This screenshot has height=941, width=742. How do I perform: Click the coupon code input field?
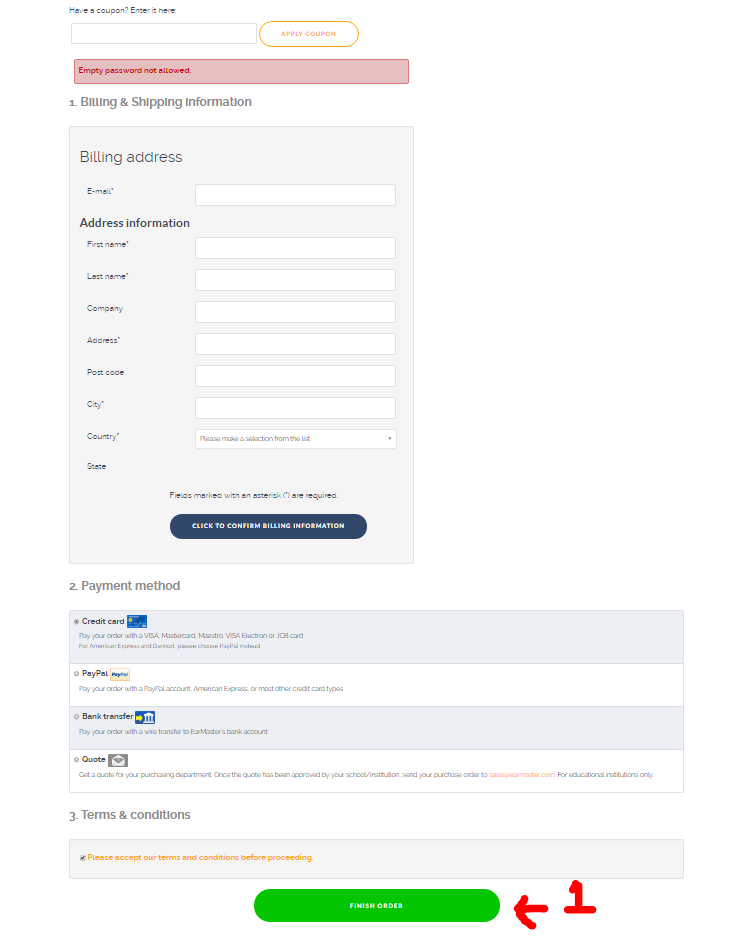(164, 34)
